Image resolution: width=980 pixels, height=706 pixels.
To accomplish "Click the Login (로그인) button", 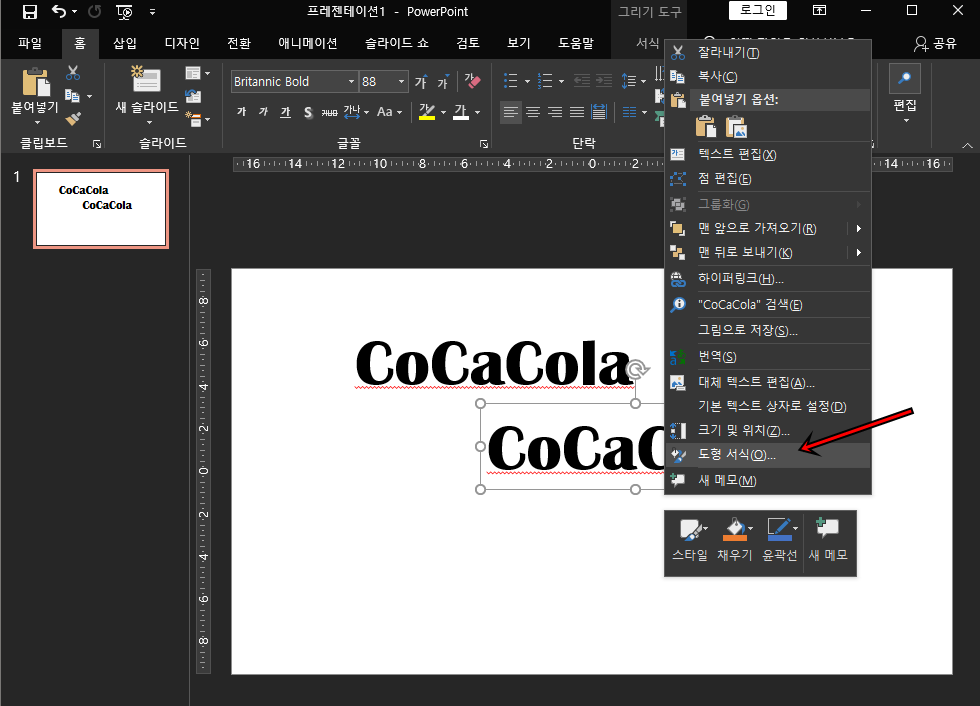I will click(x=758, y=10).
